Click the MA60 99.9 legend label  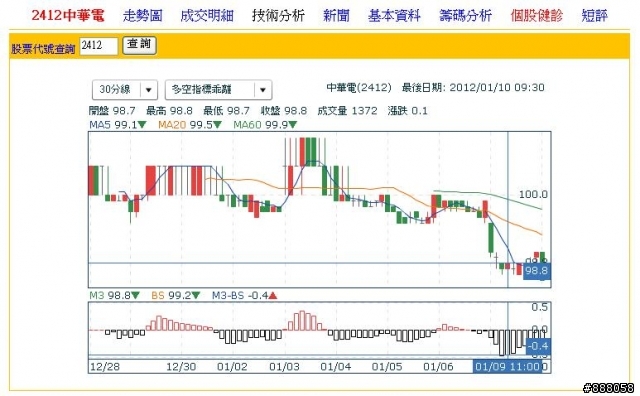265,125
